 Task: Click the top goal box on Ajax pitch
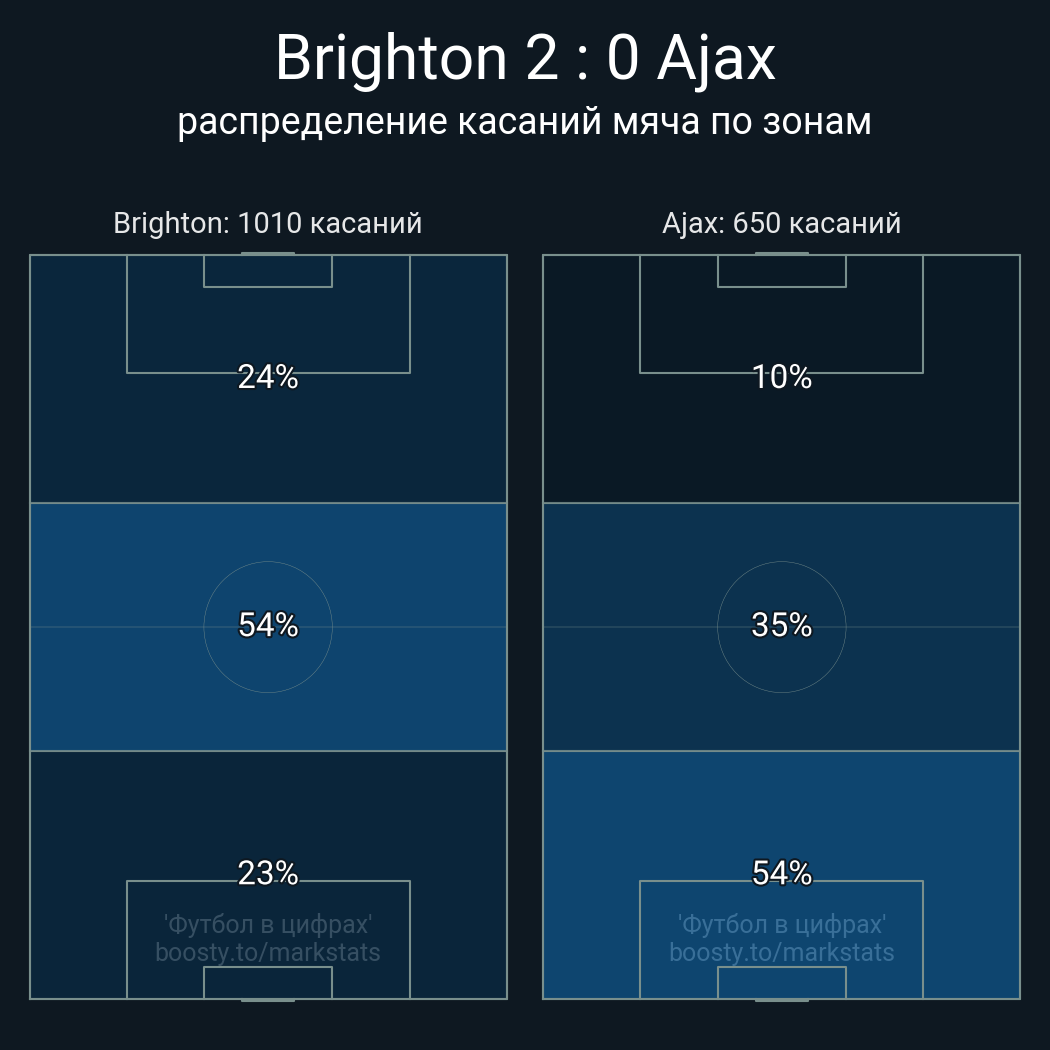pos(781,271)
